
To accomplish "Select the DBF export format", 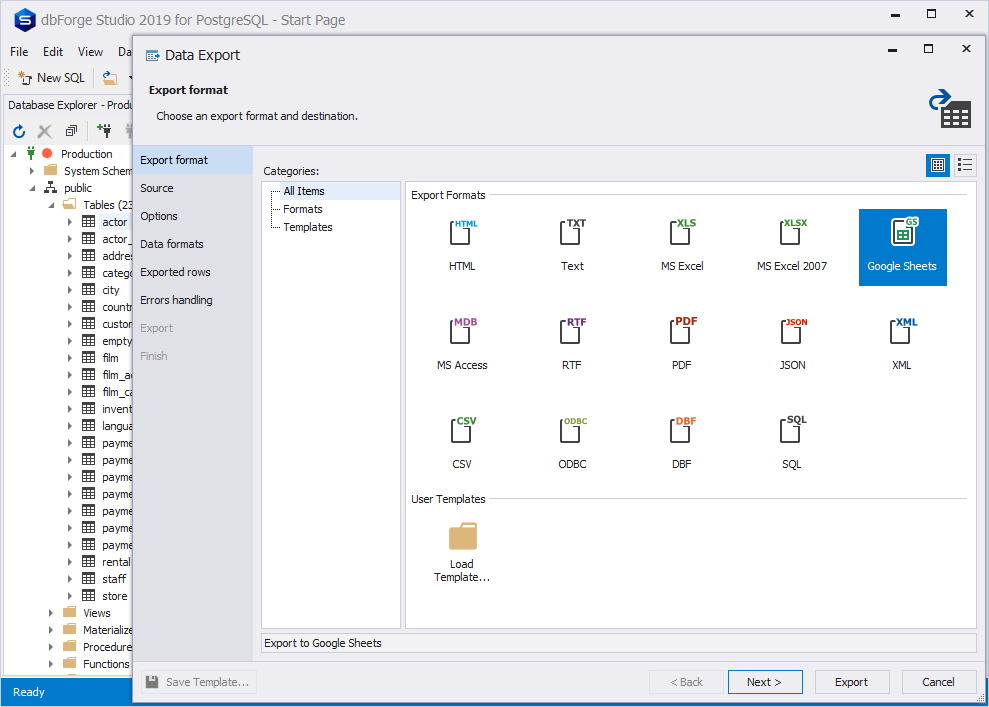I will tap(682, 444).
